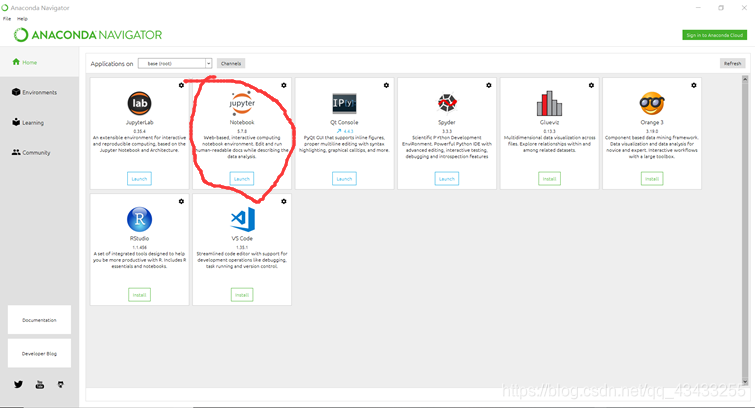Open the Spyder gear options

[489, 85]
